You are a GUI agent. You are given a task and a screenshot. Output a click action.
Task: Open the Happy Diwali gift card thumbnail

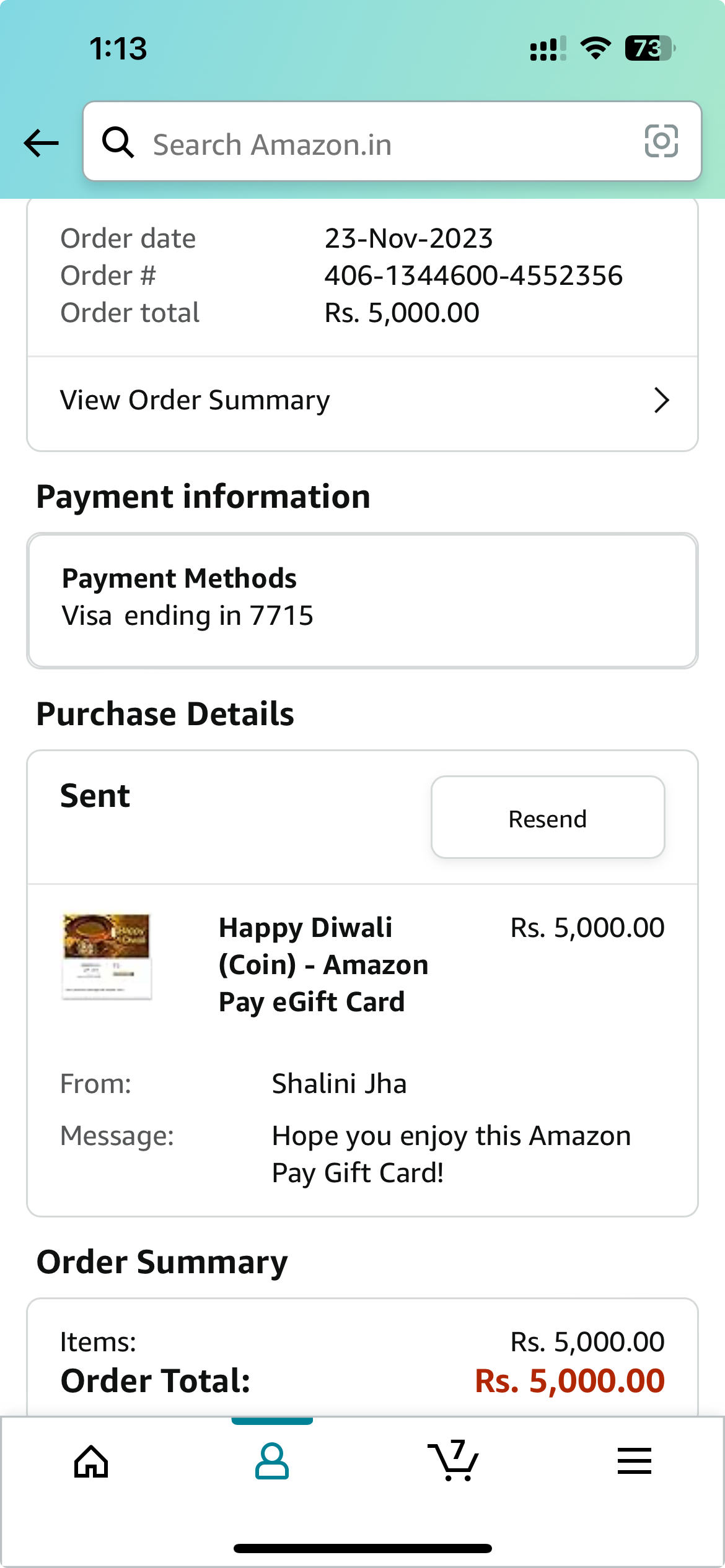point(107,956)
